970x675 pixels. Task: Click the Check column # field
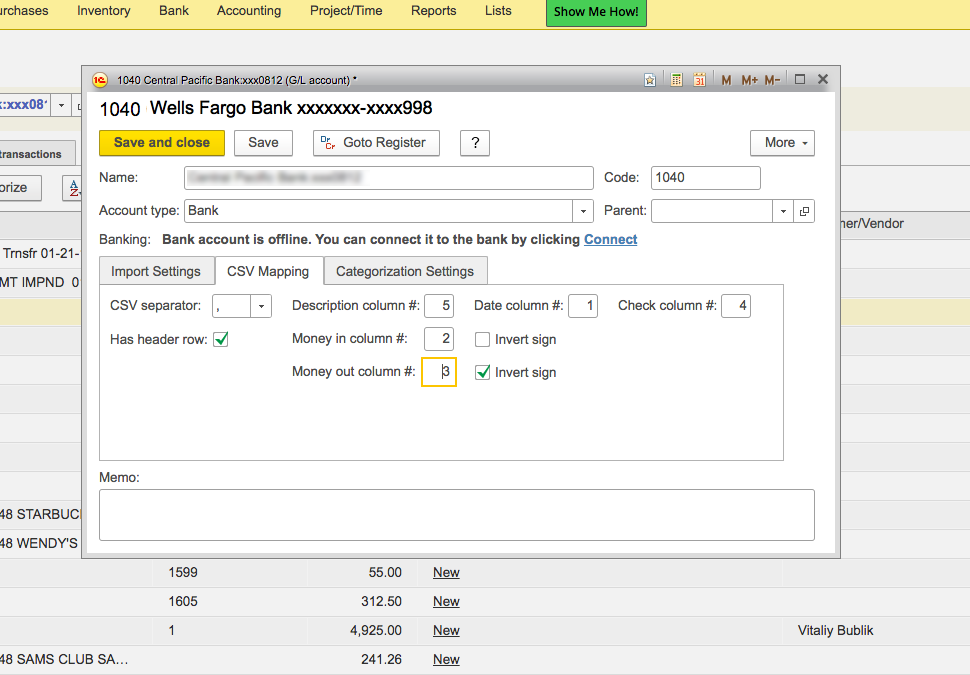click(736, 306)
